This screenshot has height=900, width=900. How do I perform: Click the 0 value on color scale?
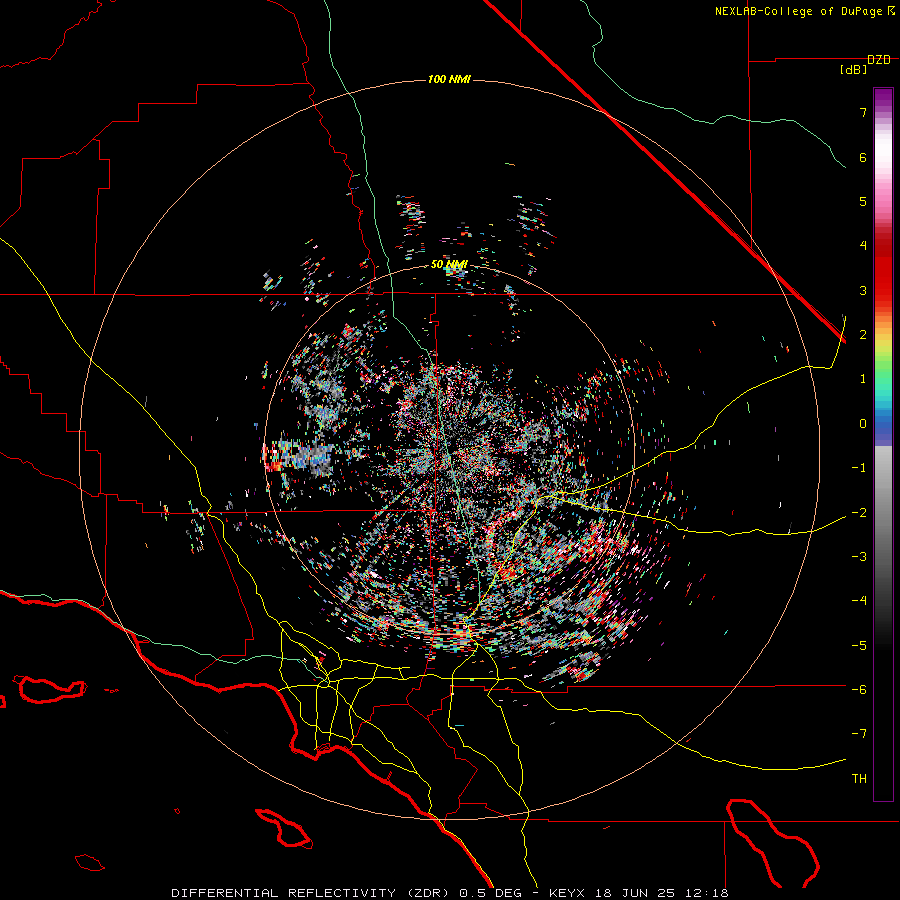pyautogui.click(x=863, y=424)
